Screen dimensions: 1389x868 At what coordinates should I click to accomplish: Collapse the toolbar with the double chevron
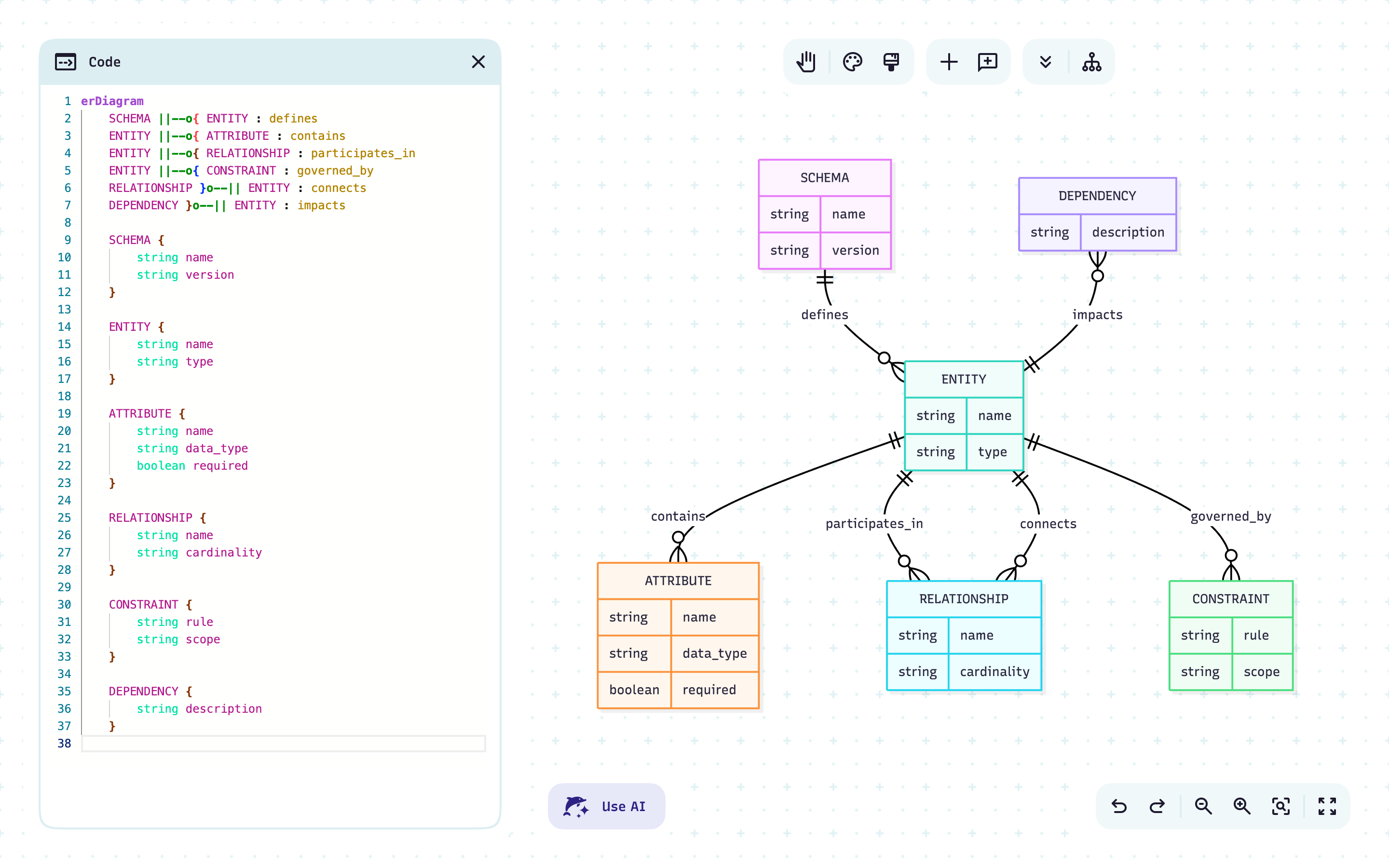(x=1046, y=61)
